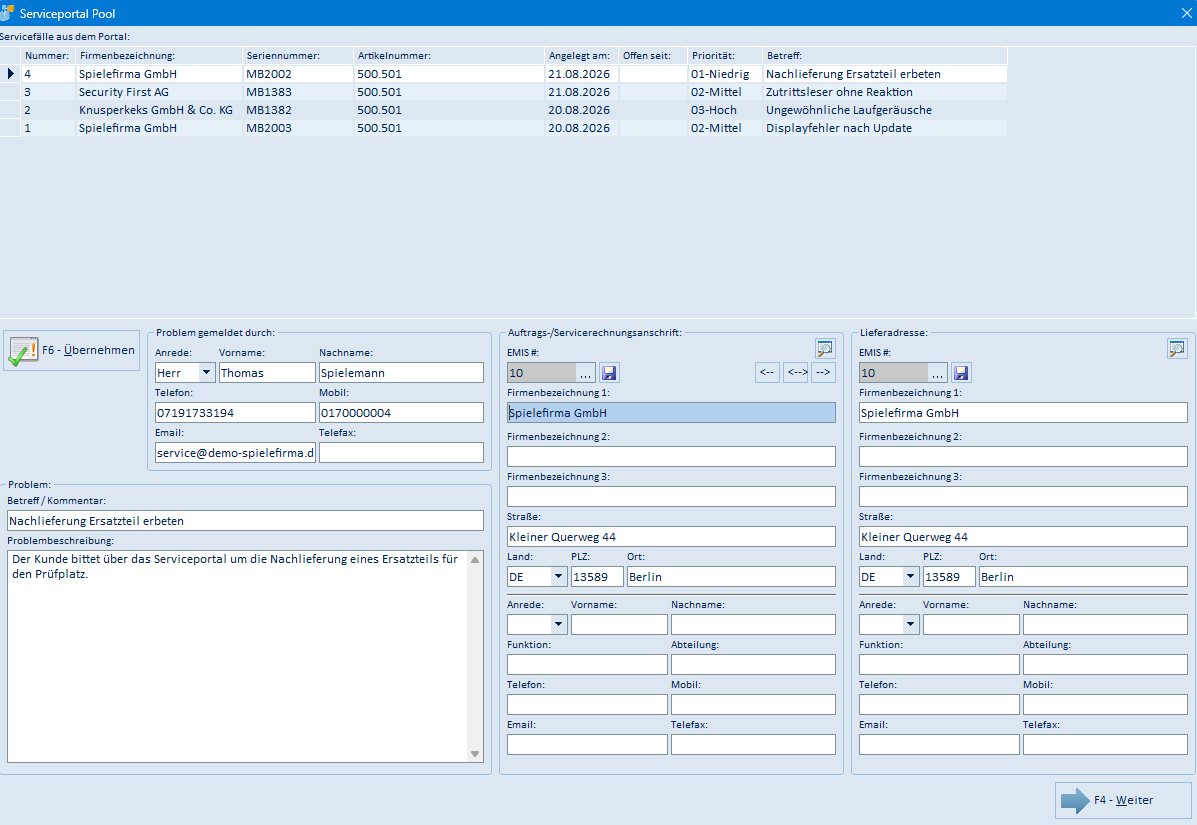Click F4 - Weiter button
Image resolution: width=1197 pixels, height=825 pixels.
(1123, 800)
